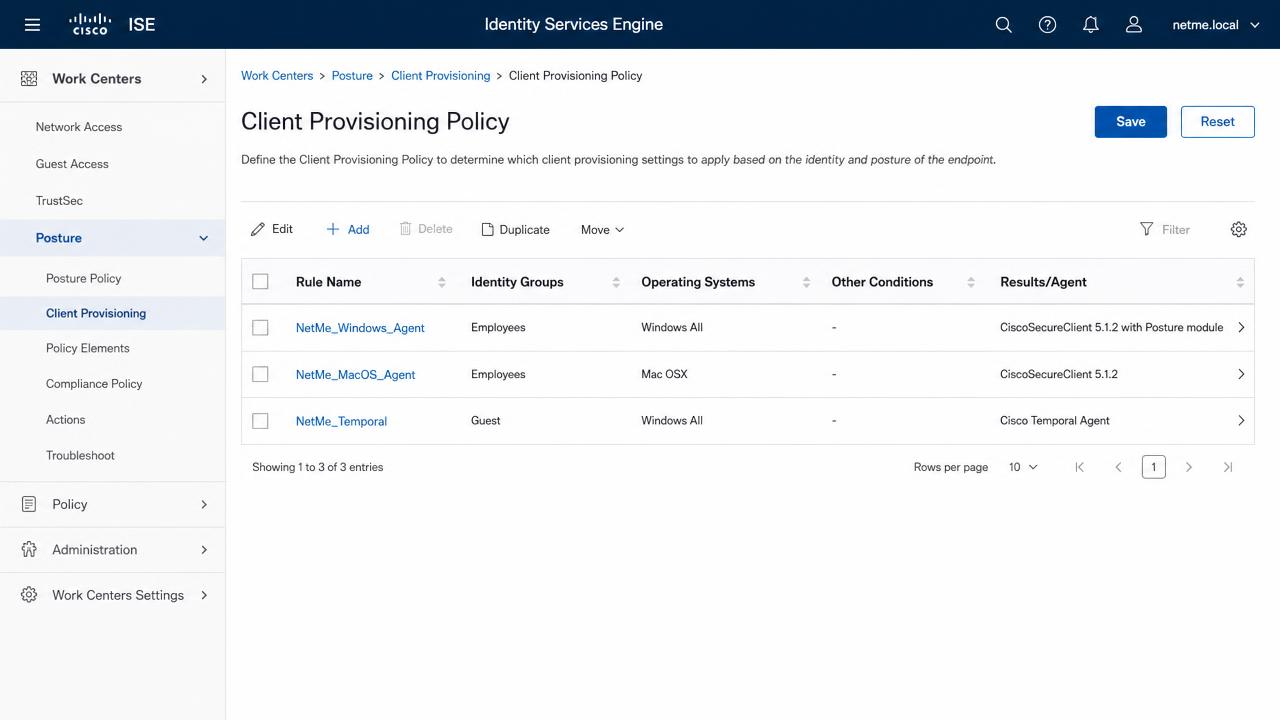
Task: Sort by Other Conditions column arrows
Action: pos(971,282)
